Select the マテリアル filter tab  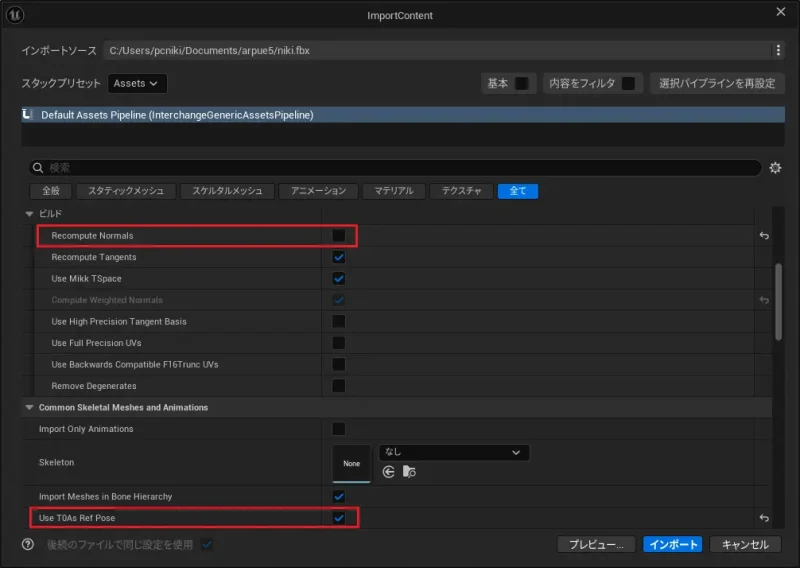[x=393, y=191]
